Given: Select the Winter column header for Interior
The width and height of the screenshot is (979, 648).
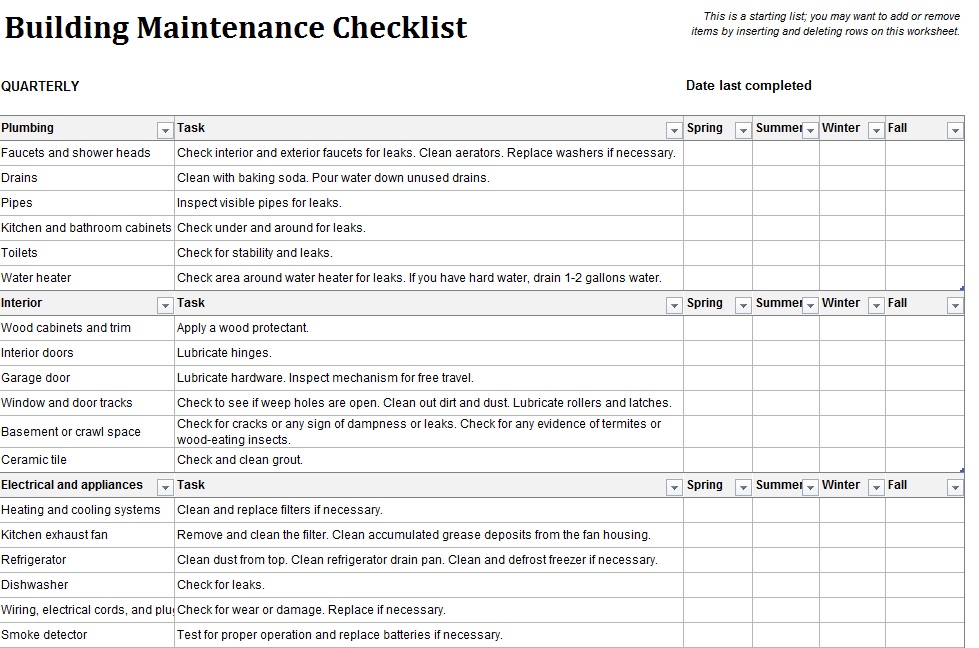Looking at the screenshot, I should [x=840, y=303].
